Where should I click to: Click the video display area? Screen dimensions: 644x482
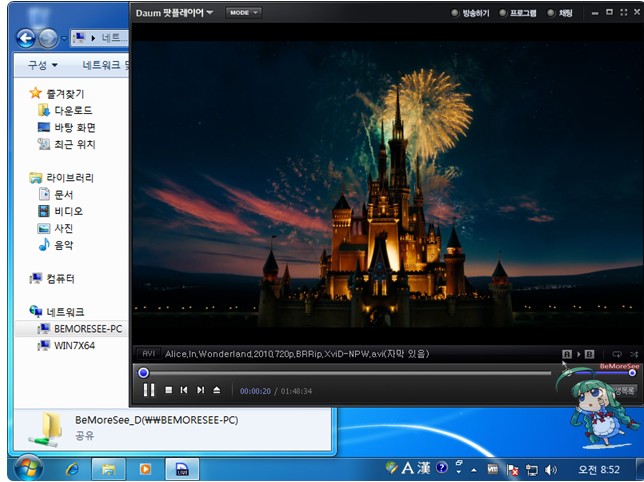click(x=386, y=184)
